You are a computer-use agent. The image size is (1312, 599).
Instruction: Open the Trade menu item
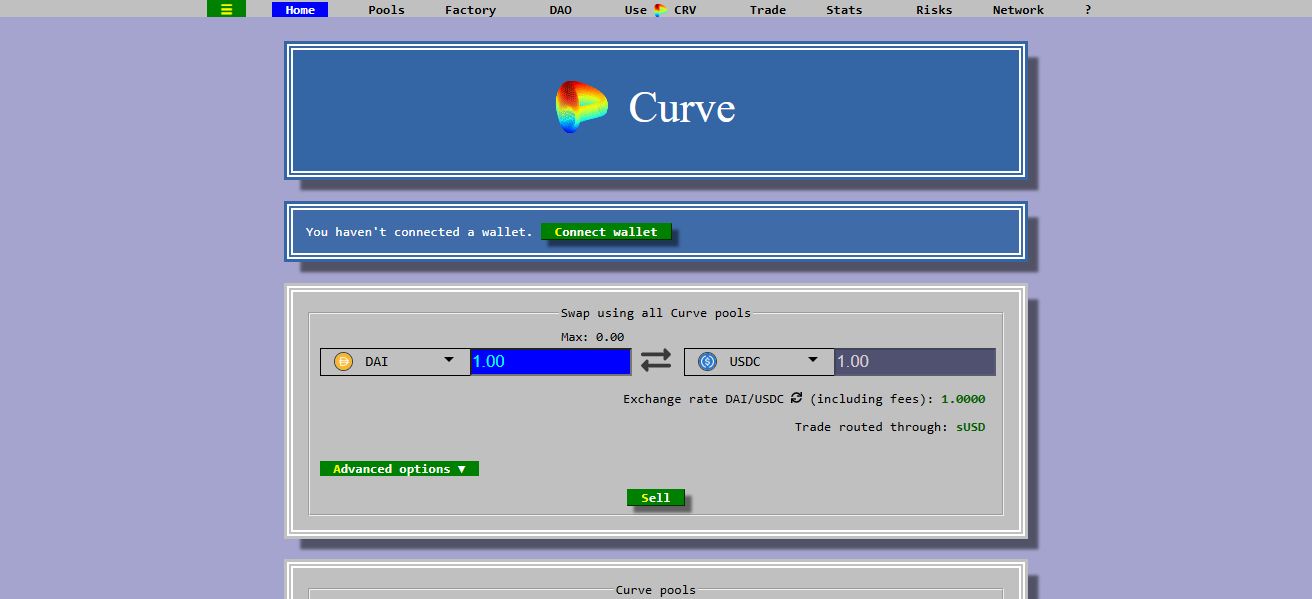[x=768, y=10]
